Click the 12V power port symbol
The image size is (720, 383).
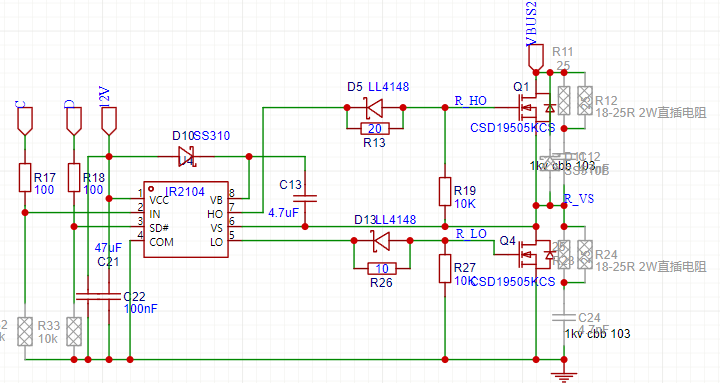click(109, 121)
